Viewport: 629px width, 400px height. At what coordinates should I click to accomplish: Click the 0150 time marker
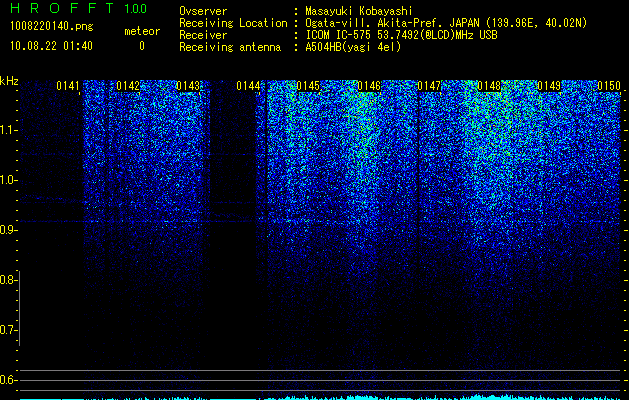coord(609,86)
